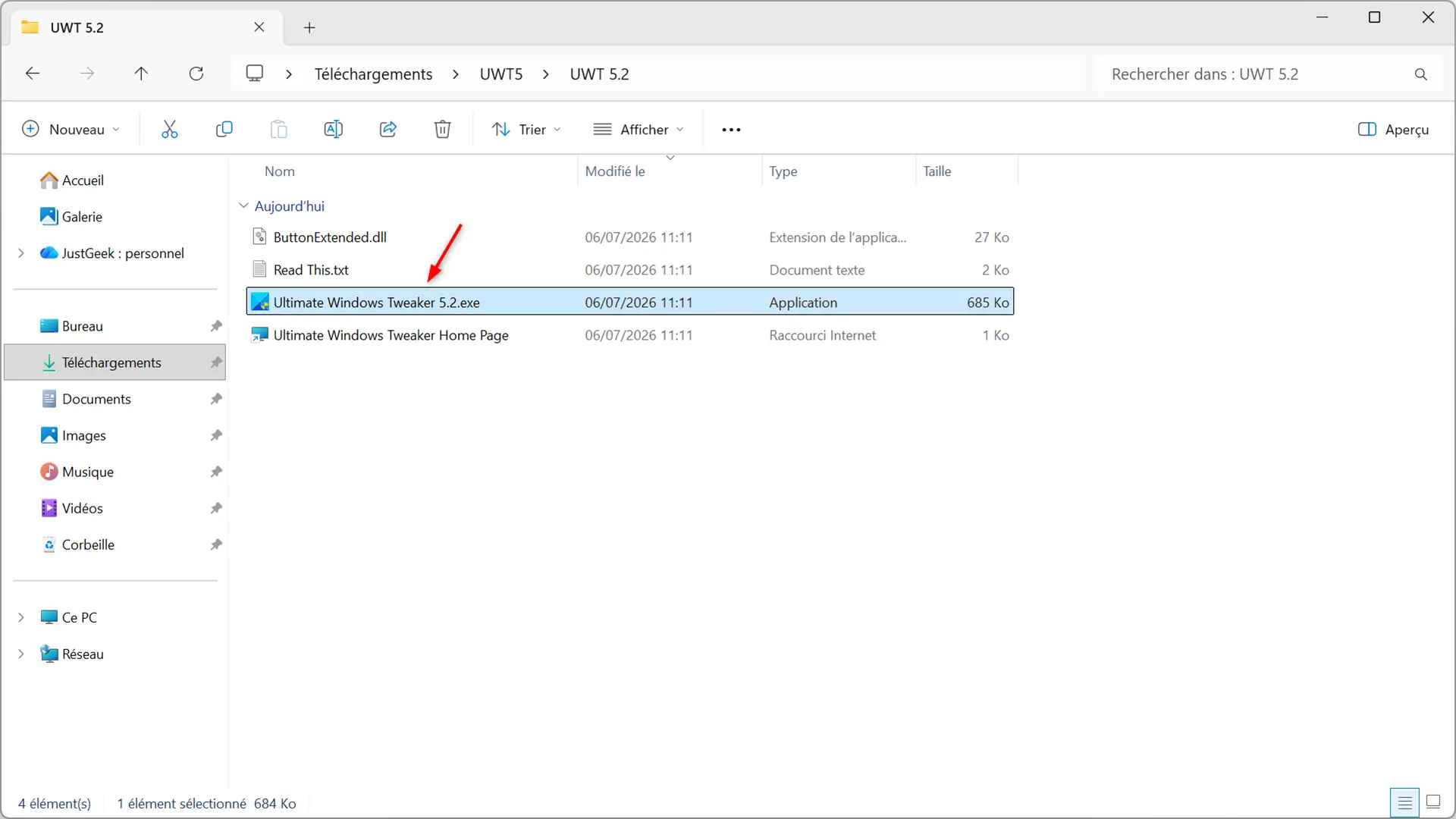Open Téléchargements in sidebar

[x=115, y=362]
